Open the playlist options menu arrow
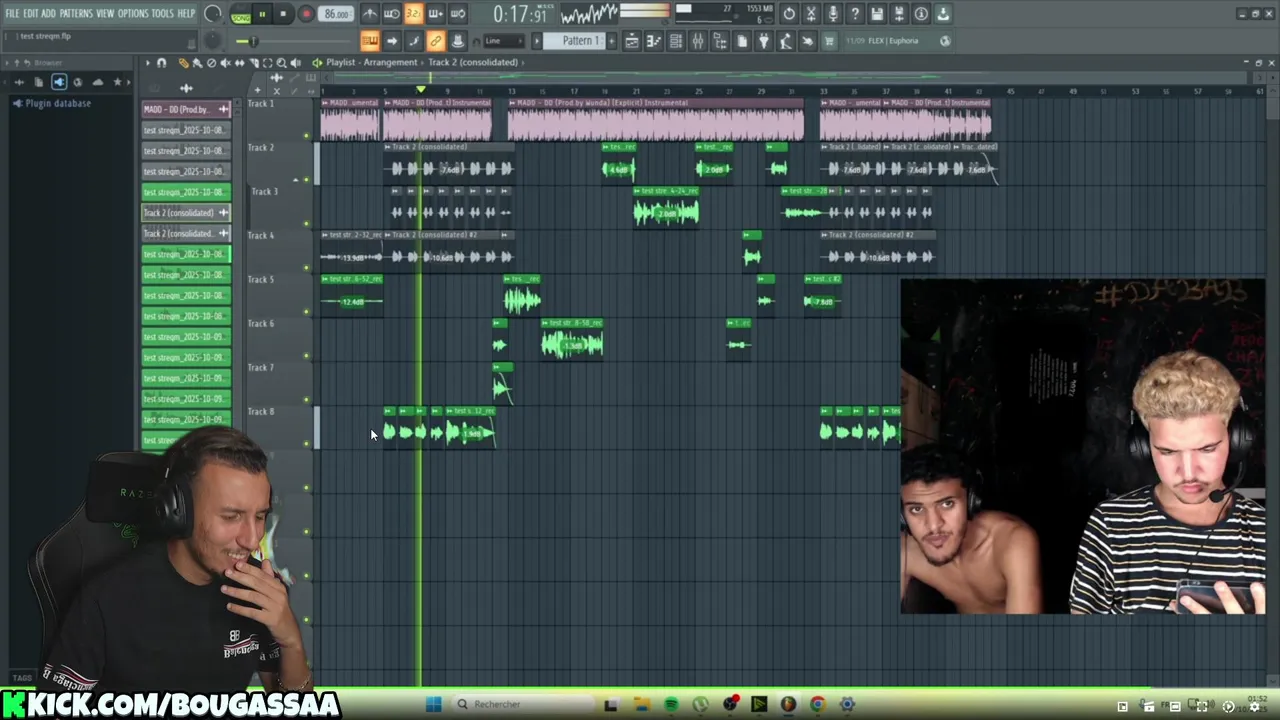This screenshot has height=720, width=1280. coord(147,63)
